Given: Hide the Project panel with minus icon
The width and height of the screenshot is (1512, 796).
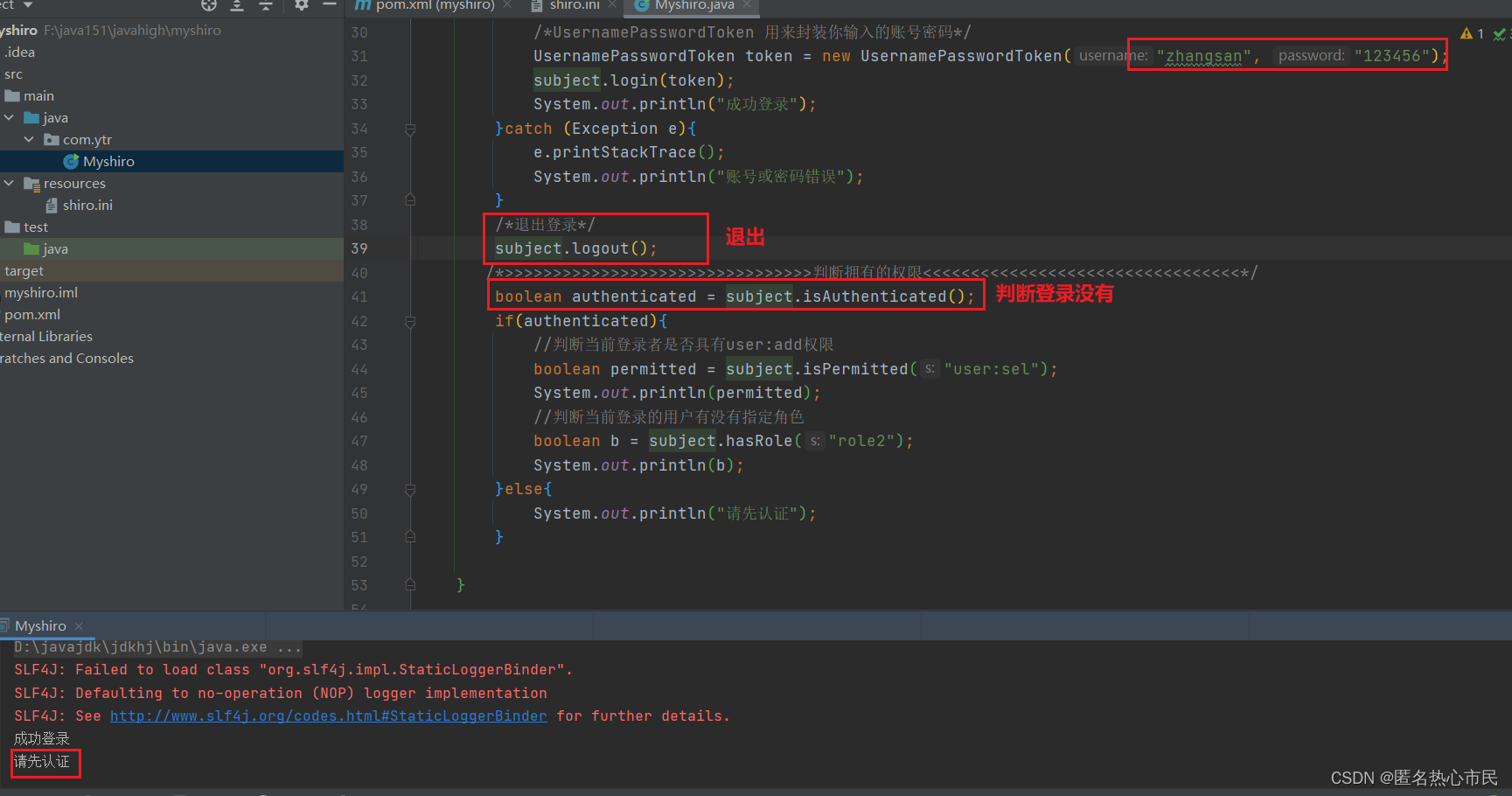Looking at the screenshot, I should coord(330,5).
